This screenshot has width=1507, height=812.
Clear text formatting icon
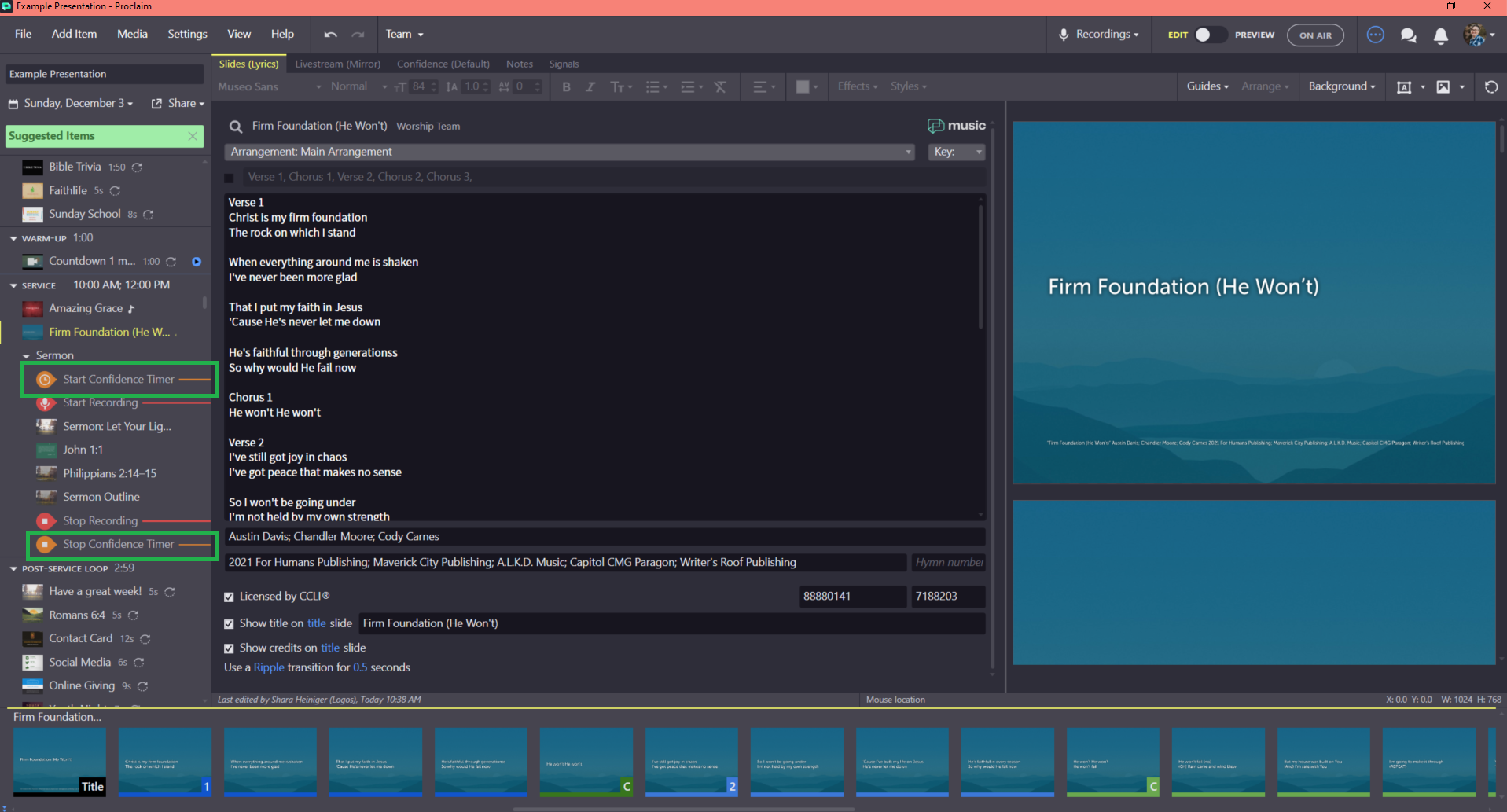(720, 86)
